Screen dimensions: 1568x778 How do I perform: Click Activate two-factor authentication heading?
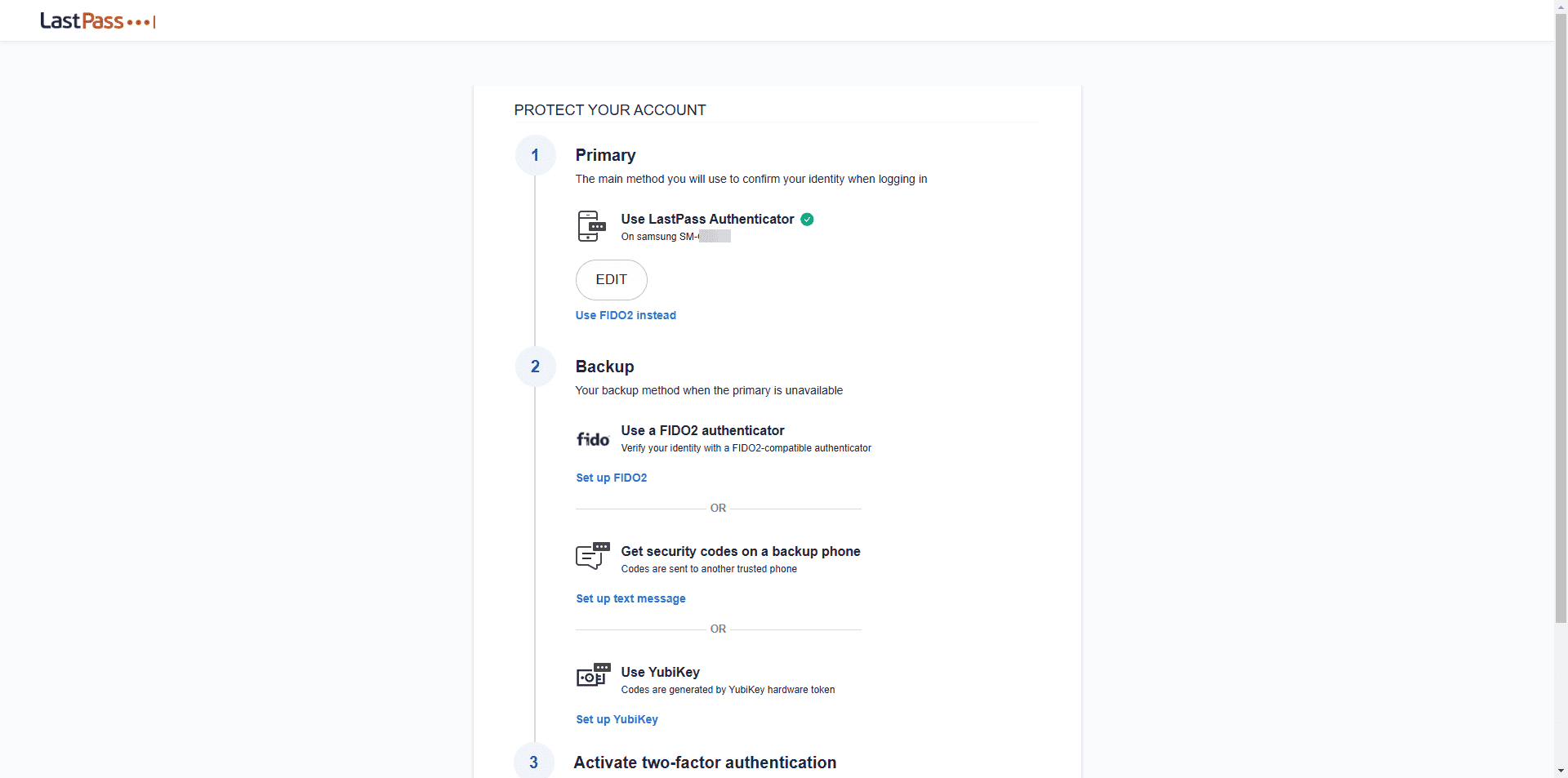click(x=705, y=762)
